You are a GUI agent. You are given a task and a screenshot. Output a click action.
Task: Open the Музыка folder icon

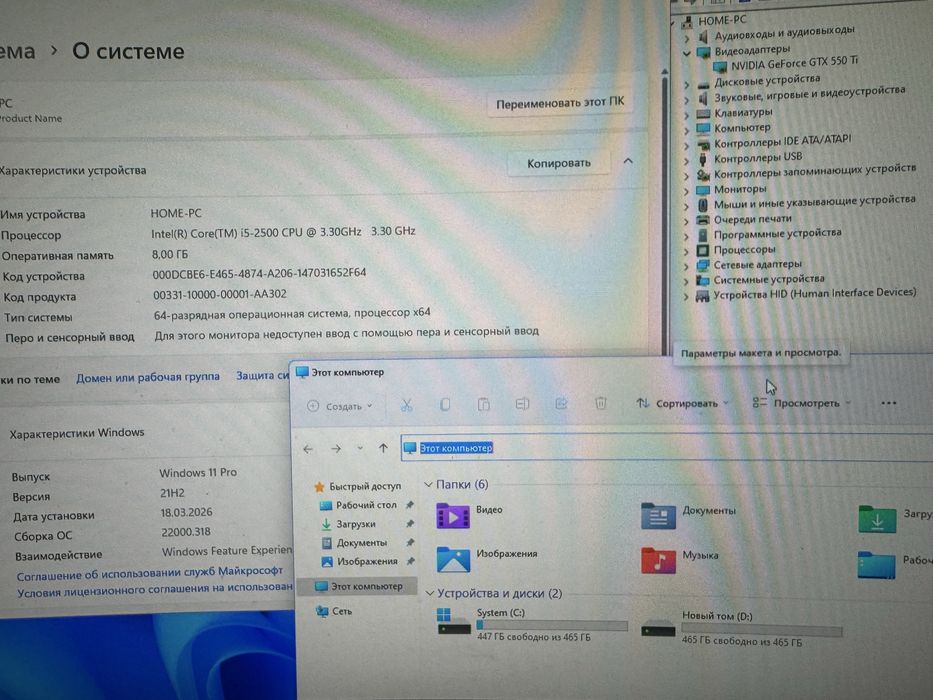(x=658, y=560)
